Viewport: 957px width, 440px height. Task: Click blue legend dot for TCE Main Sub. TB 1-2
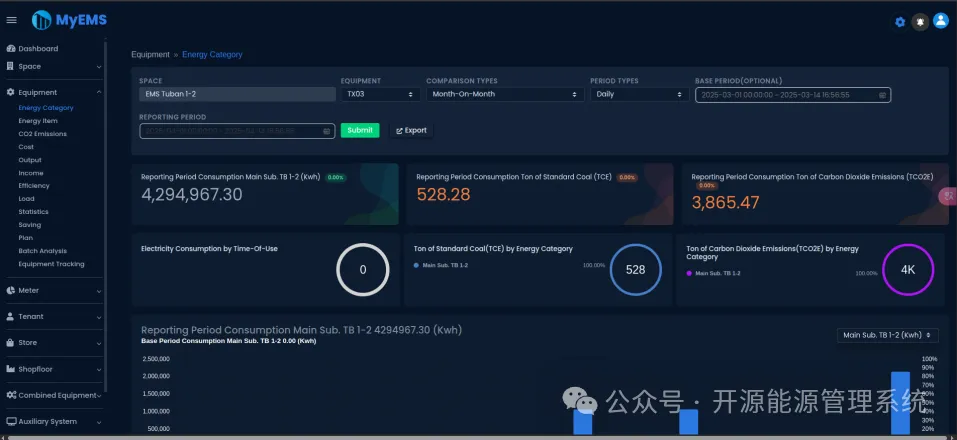[416, 266]
